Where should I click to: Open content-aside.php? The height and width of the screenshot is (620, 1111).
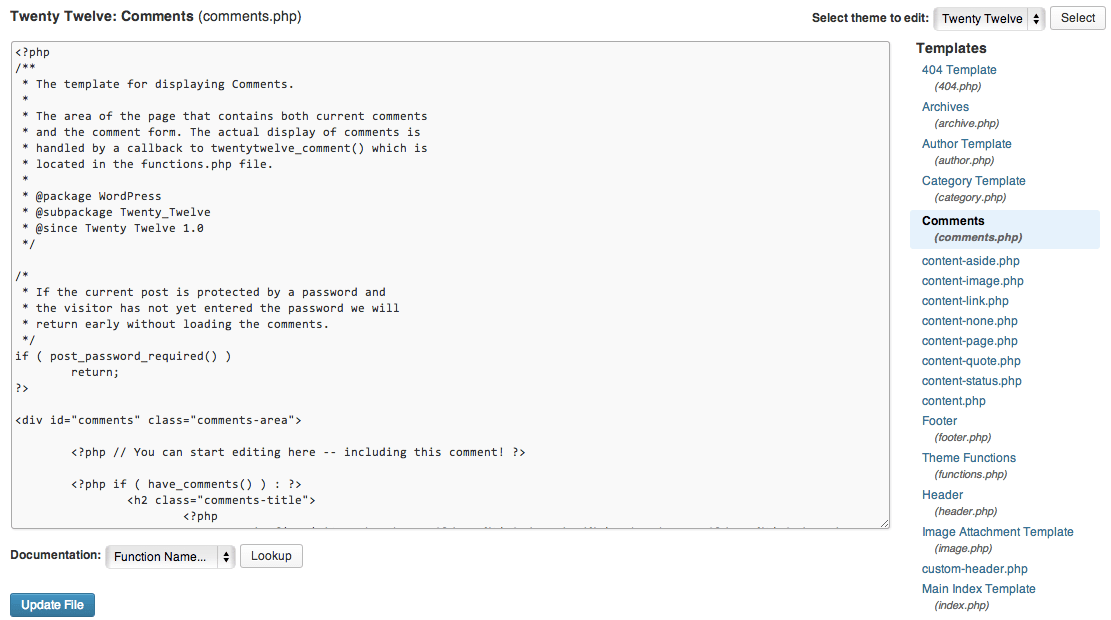click(x=970, y=260)
